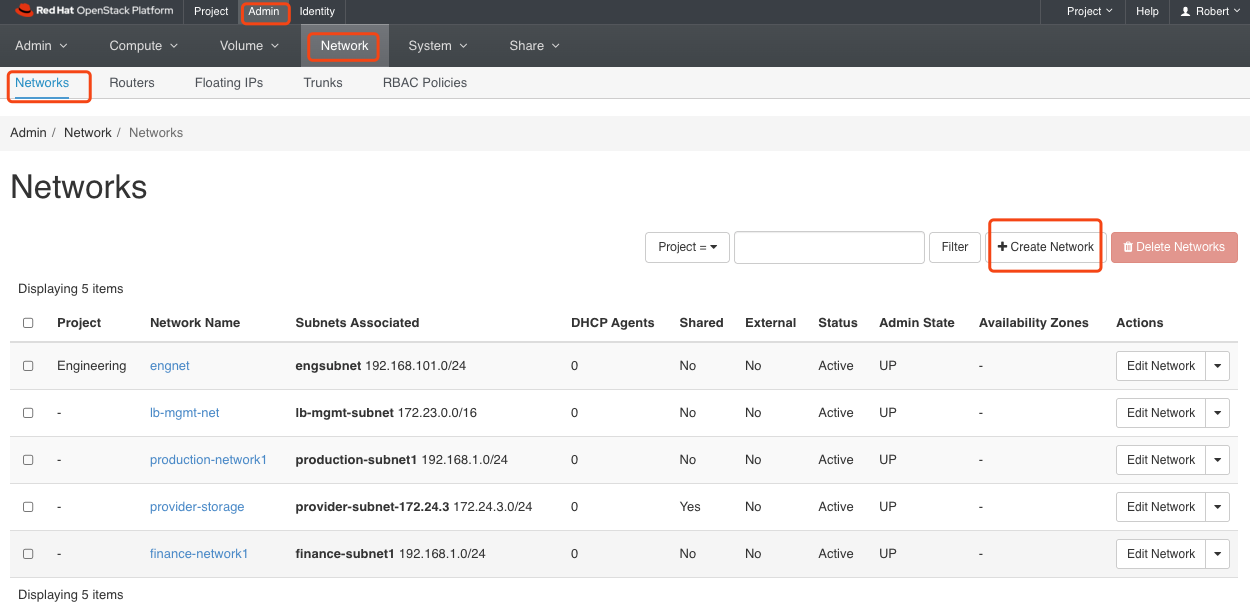Expand Edit Network actions for finance-network1
The width and height of the screenshot is (1250, 608).
(x=1217, y=553)
